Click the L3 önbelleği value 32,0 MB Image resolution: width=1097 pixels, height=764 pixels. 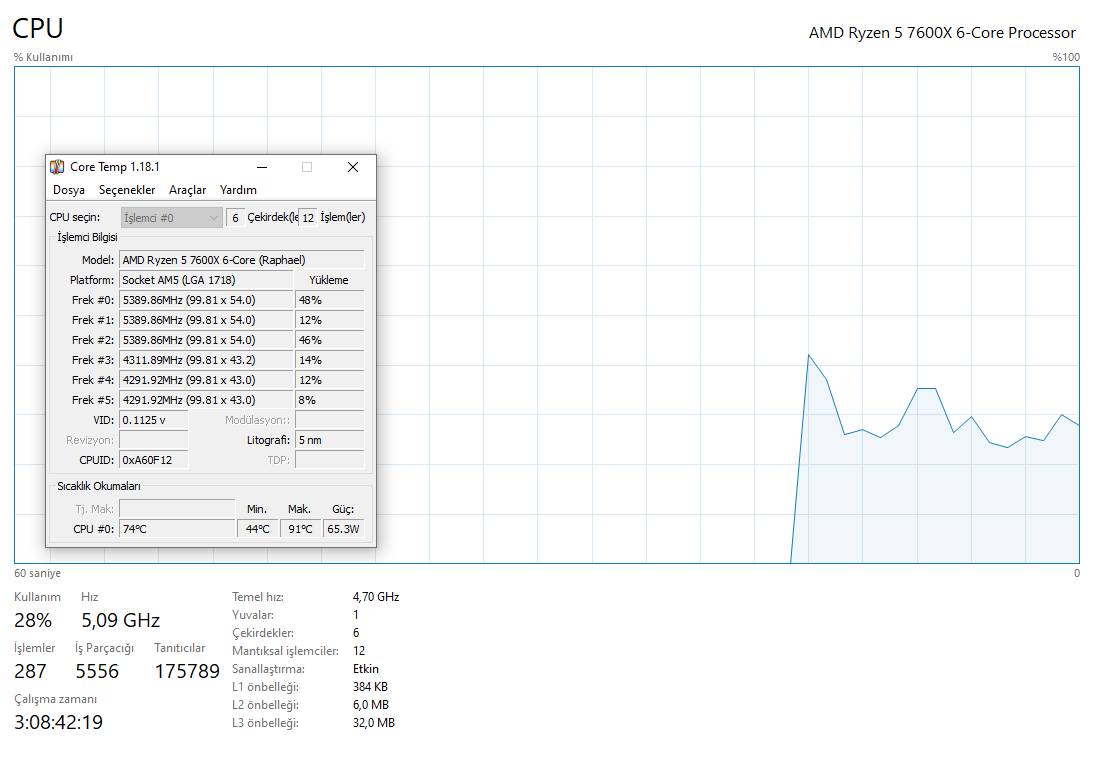coord(374,723)
